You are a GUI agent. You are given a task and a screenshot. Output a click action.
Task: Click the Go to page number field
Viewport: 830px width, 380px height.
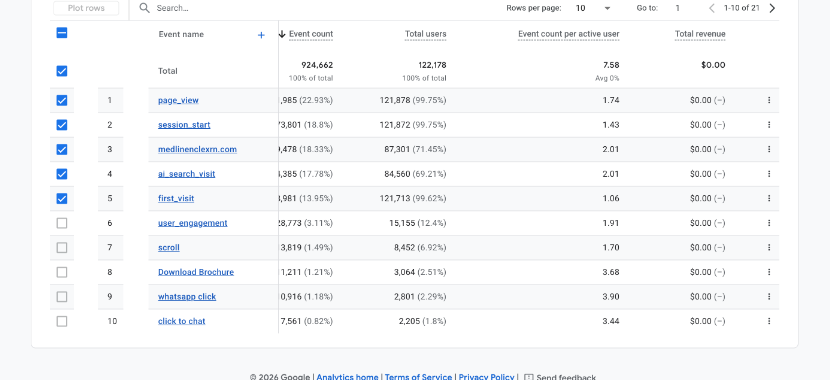click(x=678, y=8)
